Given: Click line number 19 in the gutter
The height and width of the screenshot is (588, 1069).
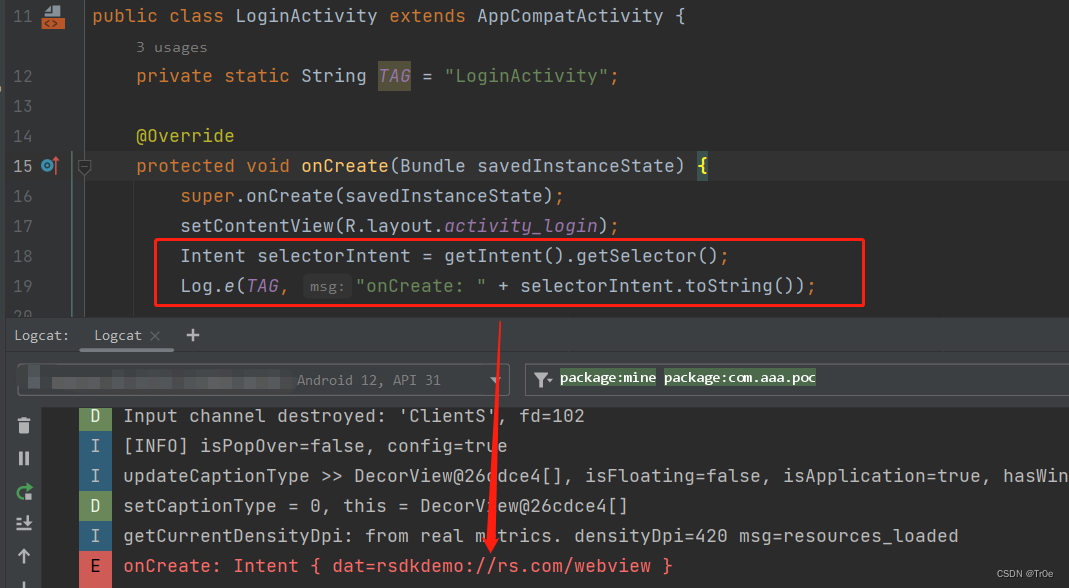Looking at the screenshot, I should [x=22, y=286].
